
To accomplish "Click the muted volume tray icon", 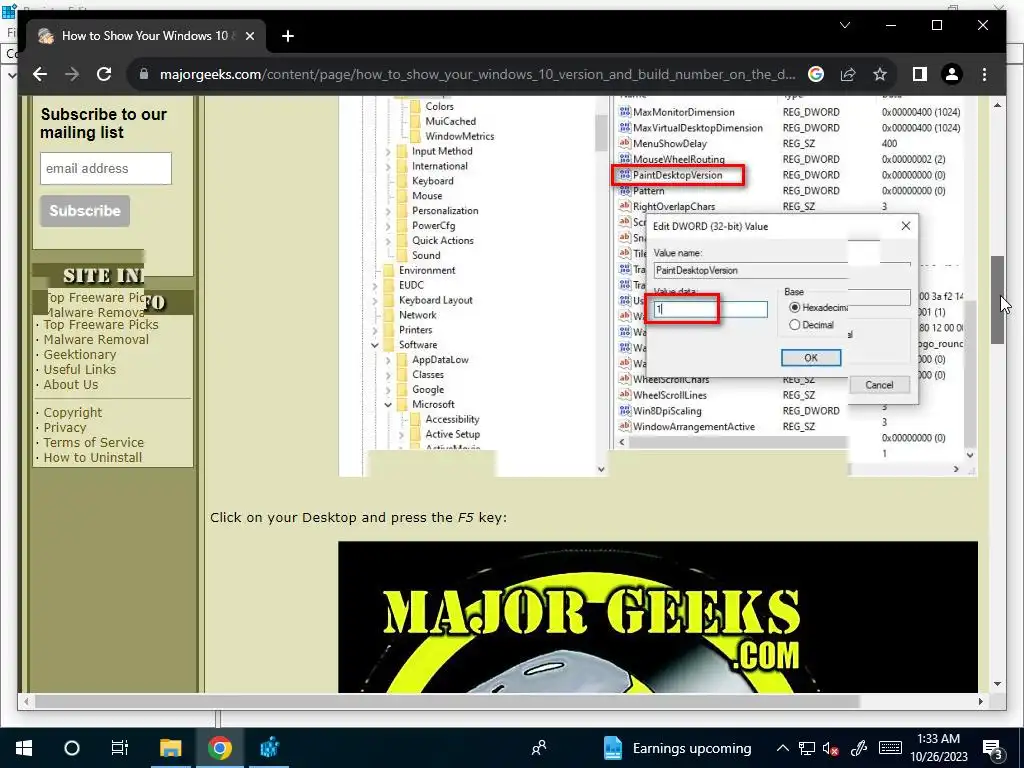I will [x=831, y=748].
